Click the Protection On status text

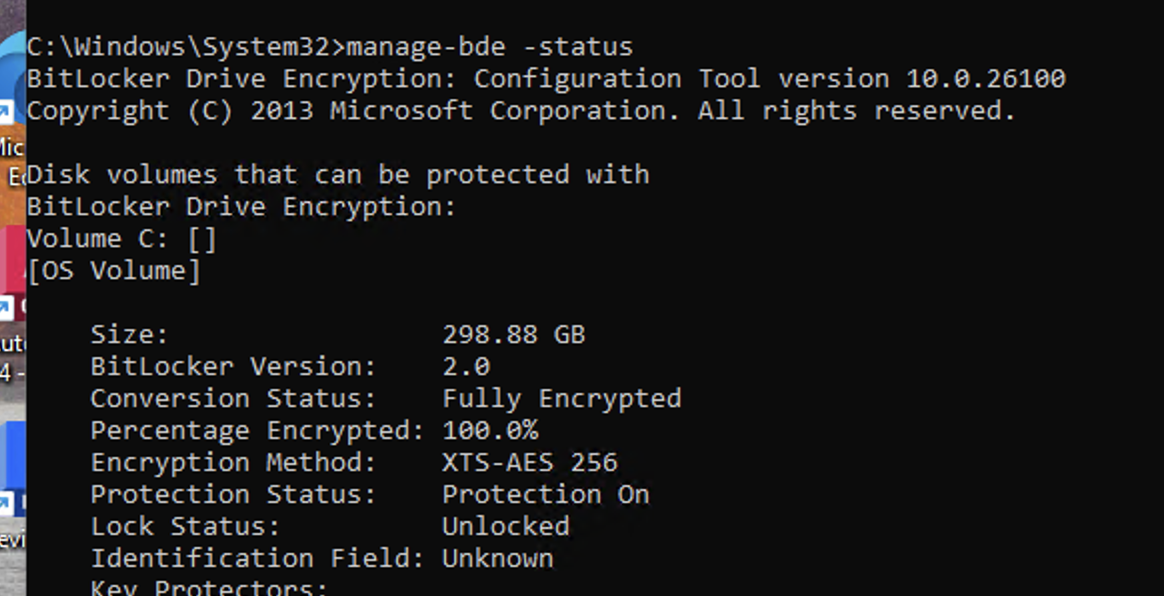point(546,494)
